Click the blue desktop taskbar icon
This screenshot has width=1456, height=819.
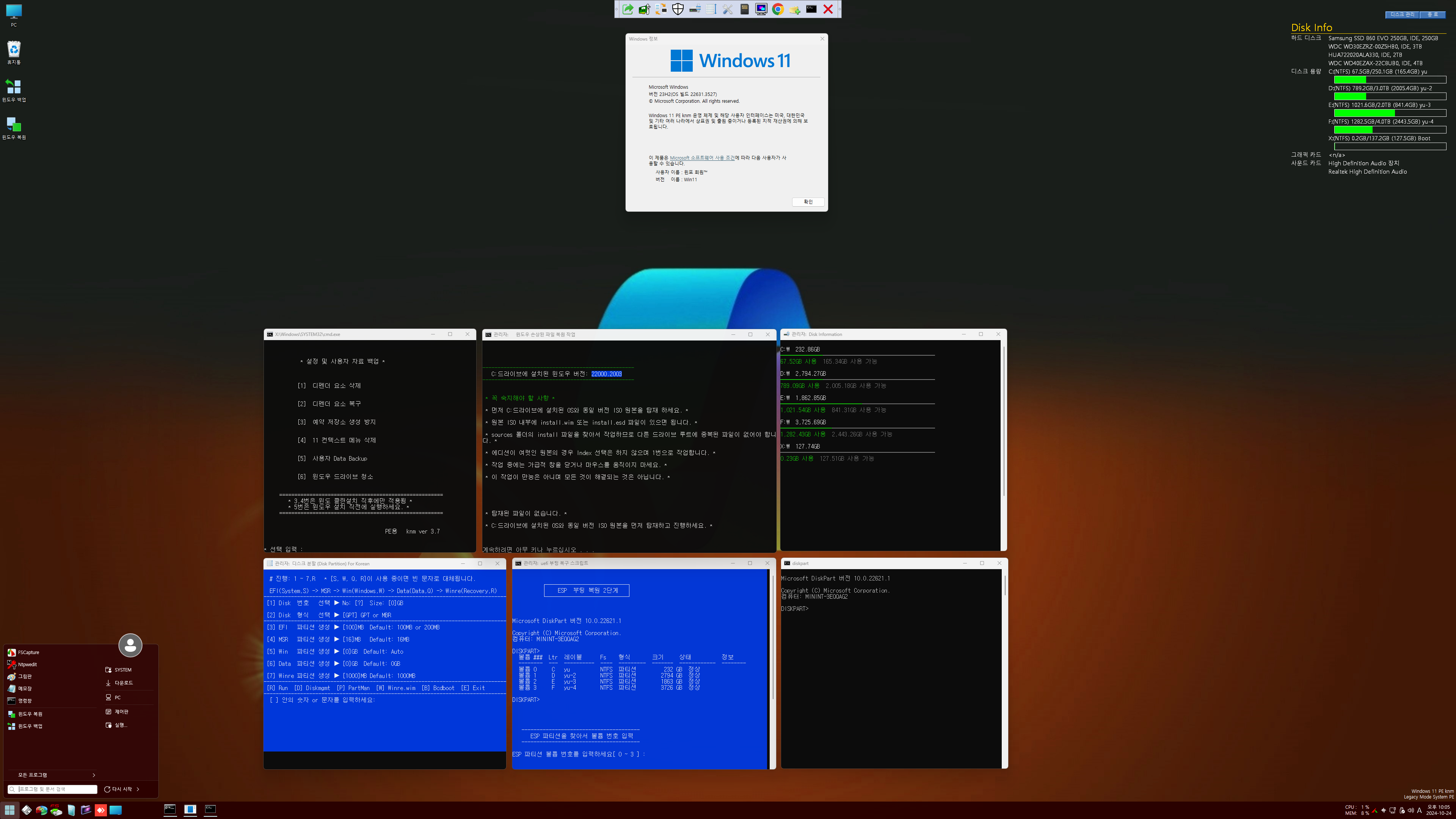coord(115,810)
